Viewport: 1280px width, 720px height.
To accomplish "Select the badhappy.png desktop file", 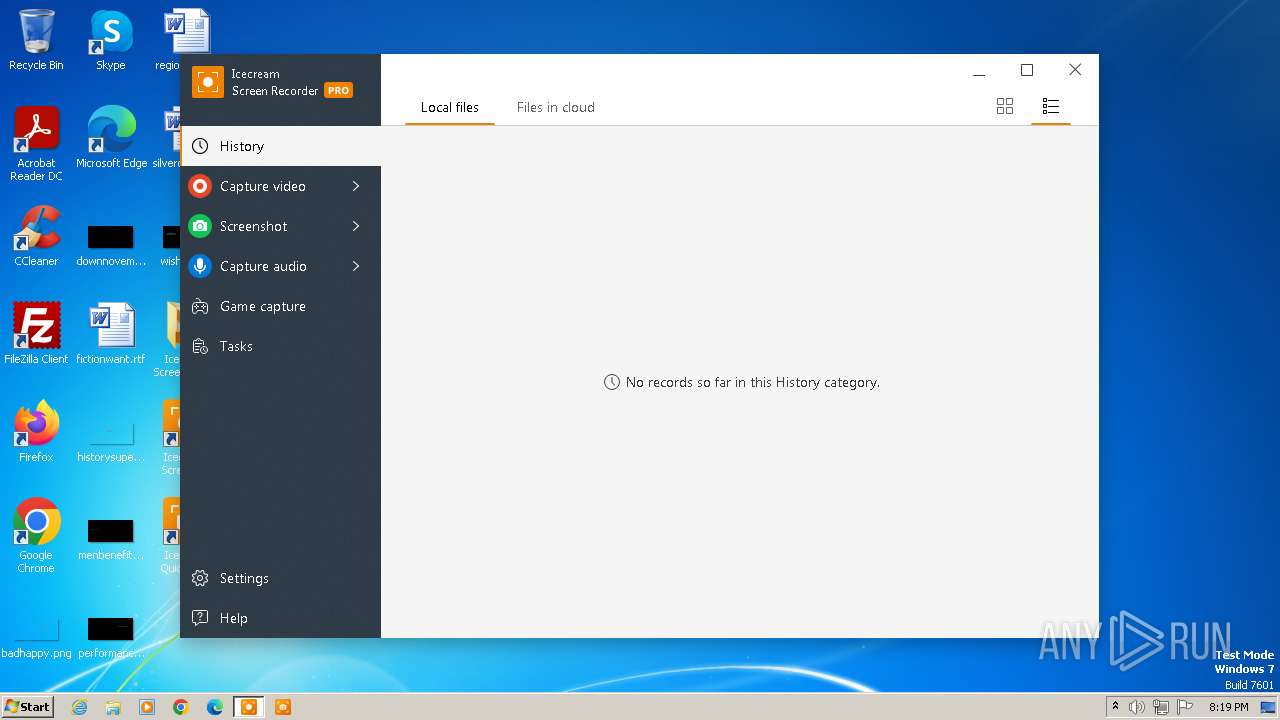I will click(x=36, y=636).
